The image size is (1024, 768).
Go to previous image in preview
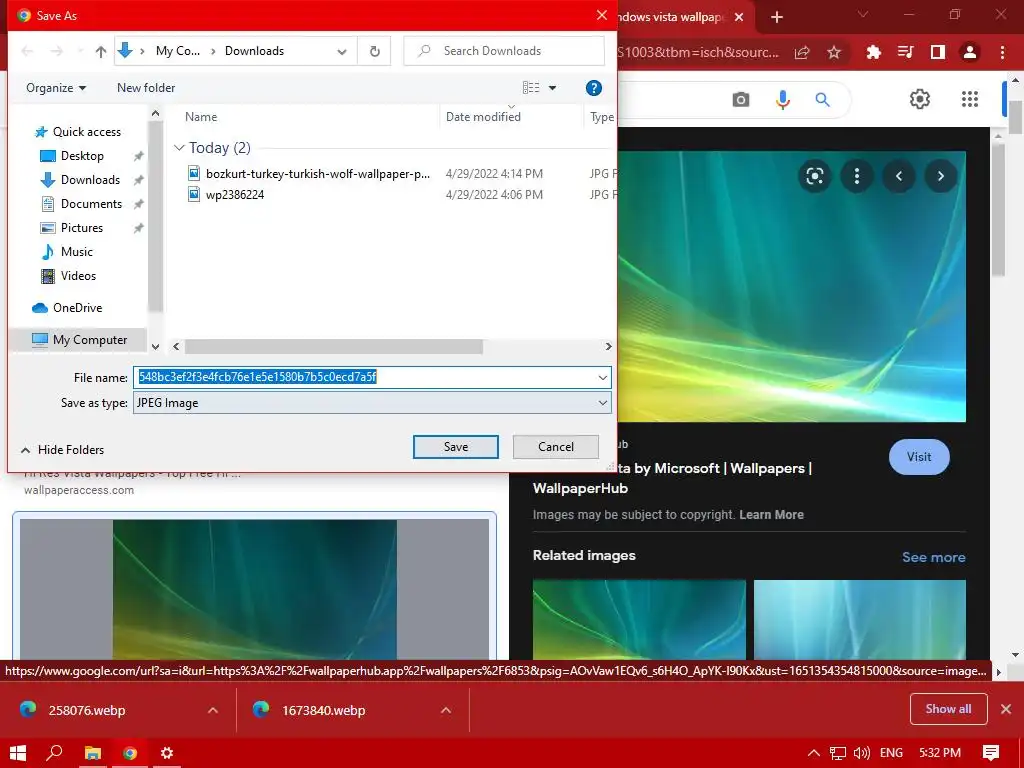point(899,176)
